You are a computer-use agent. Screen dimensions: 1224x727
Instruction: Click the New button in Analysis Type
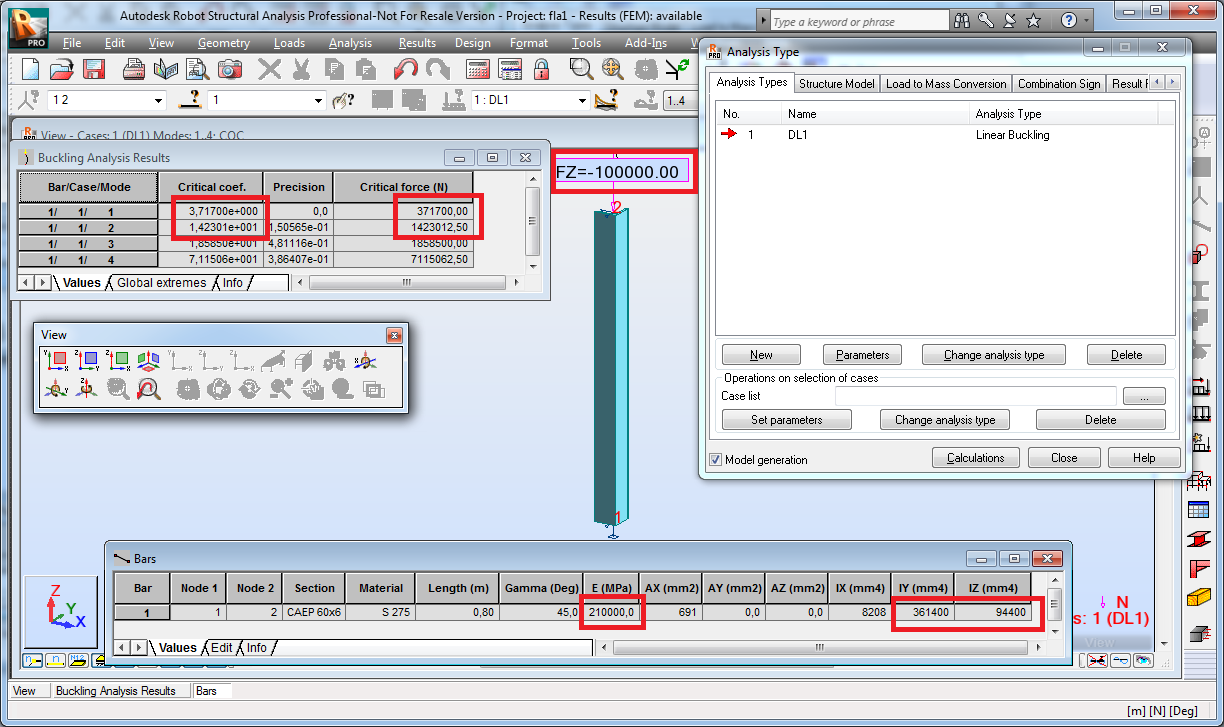pyautogui.click(x=761, y=355)
